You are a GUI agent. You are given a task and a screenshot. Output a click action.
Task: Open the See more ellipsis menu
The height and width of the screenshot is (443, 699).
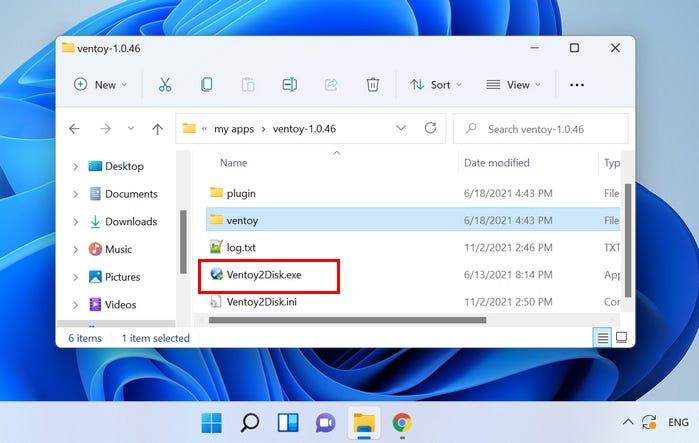coord(577,85)
